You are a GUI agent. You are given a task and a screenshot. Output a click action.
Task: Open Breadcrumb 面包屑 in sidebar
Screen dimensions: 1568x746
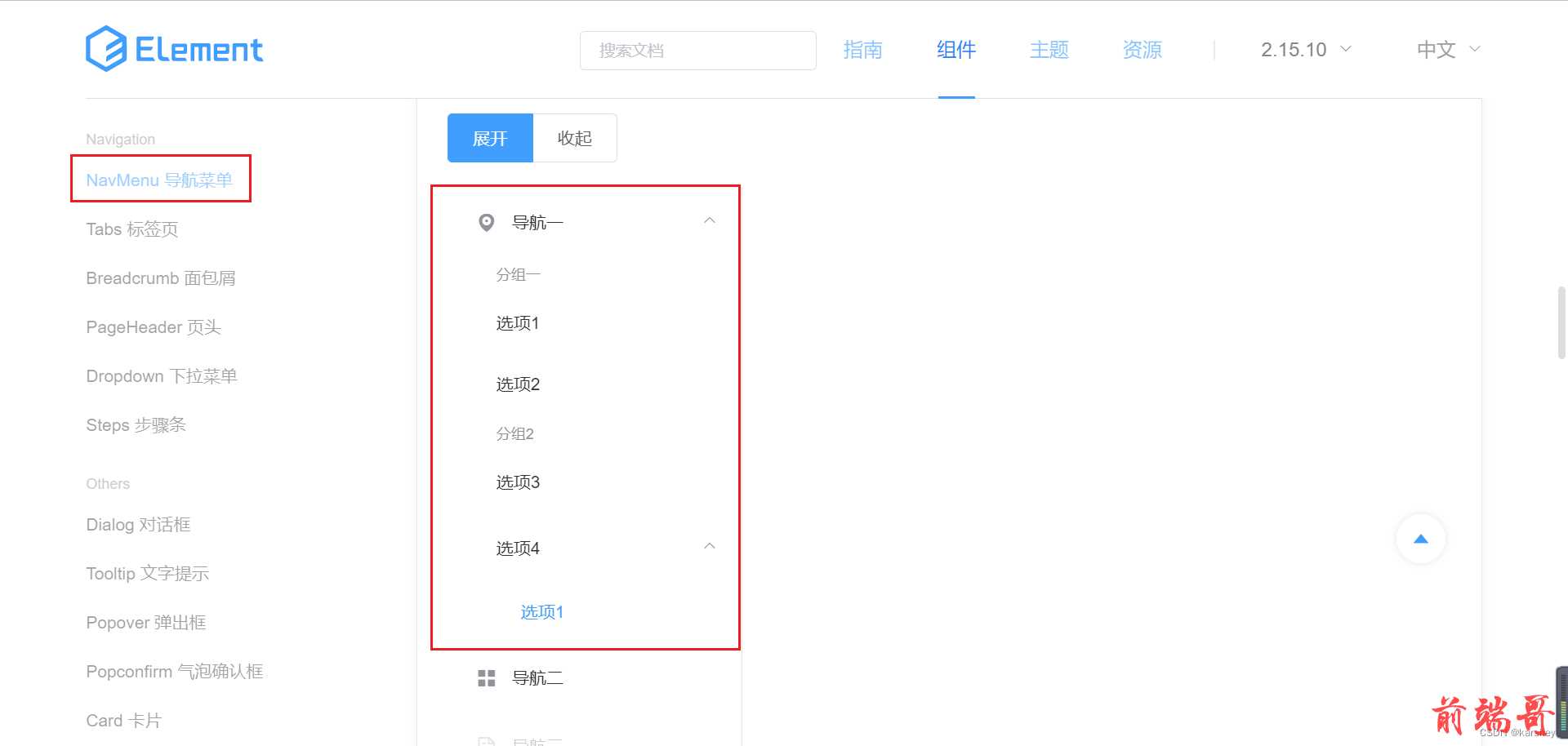click(x=161, y=278)
